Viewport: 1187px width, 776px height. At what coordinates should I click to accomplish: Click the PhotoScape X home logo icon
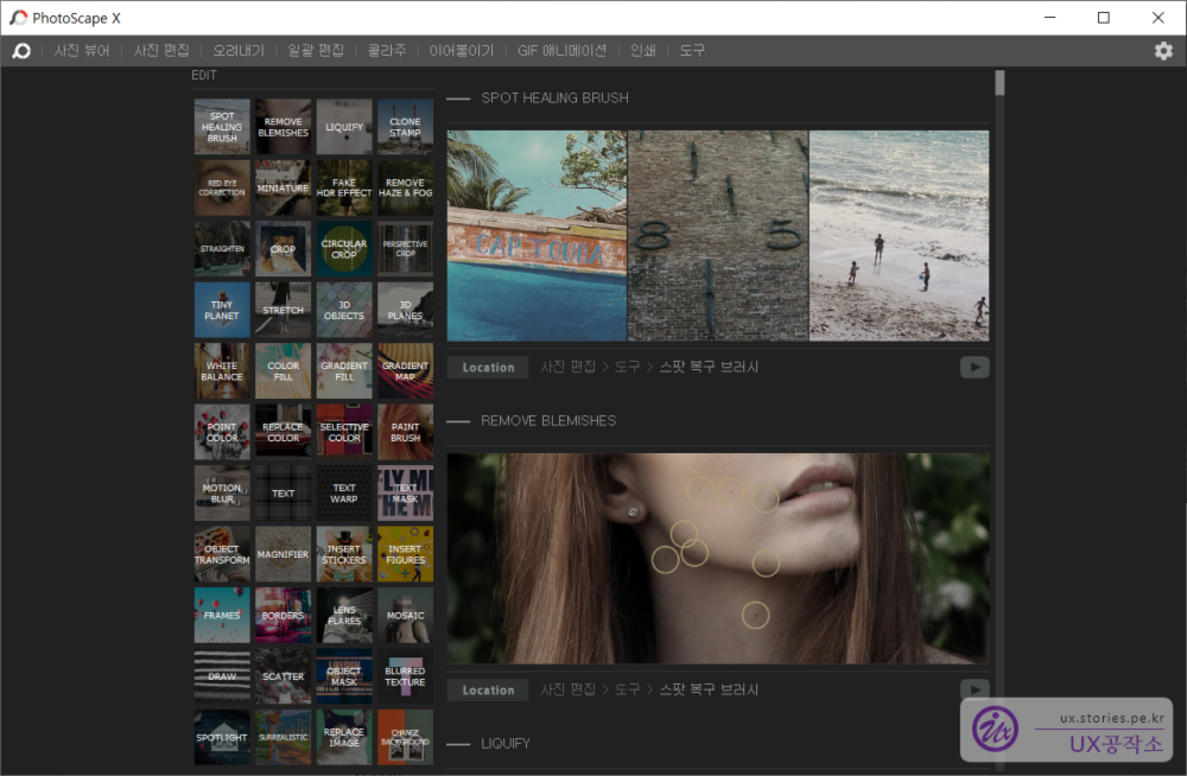pyautogui.click(x=21, y=51)
